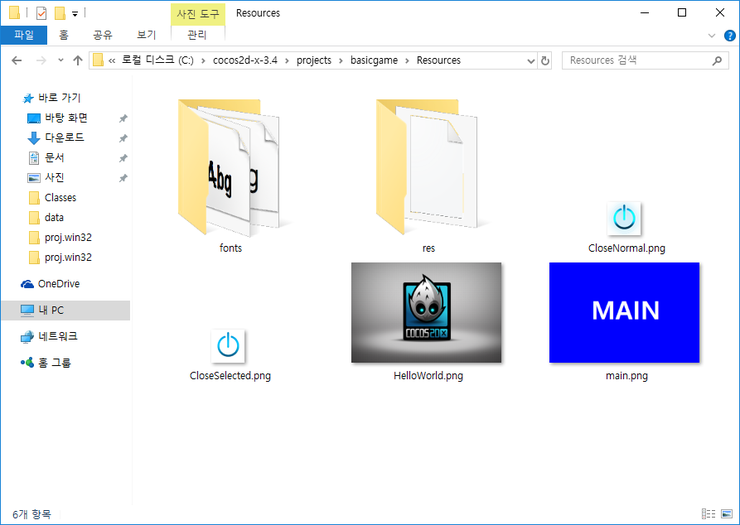Click the Properties icon in quick access toolbar
Image resolution: width=740 pixels, height=525 pixels.
pyautogui.click(x=42, y=13)
